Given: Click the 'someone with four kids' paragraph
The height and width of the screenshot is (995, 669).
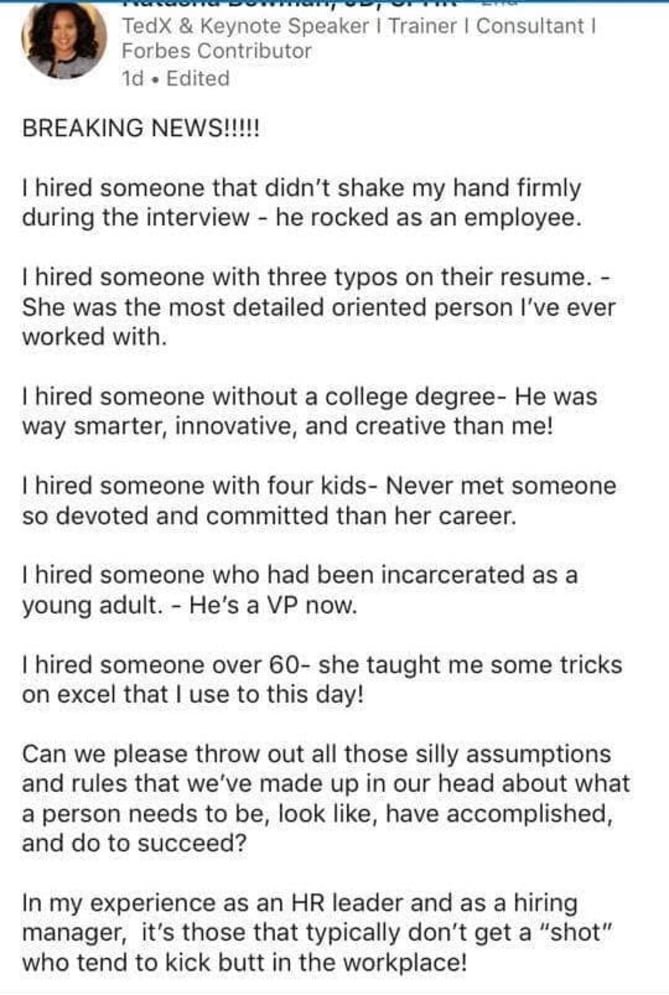Looking at the screenshot, I should pyautogui.click(x=319, y=501).
